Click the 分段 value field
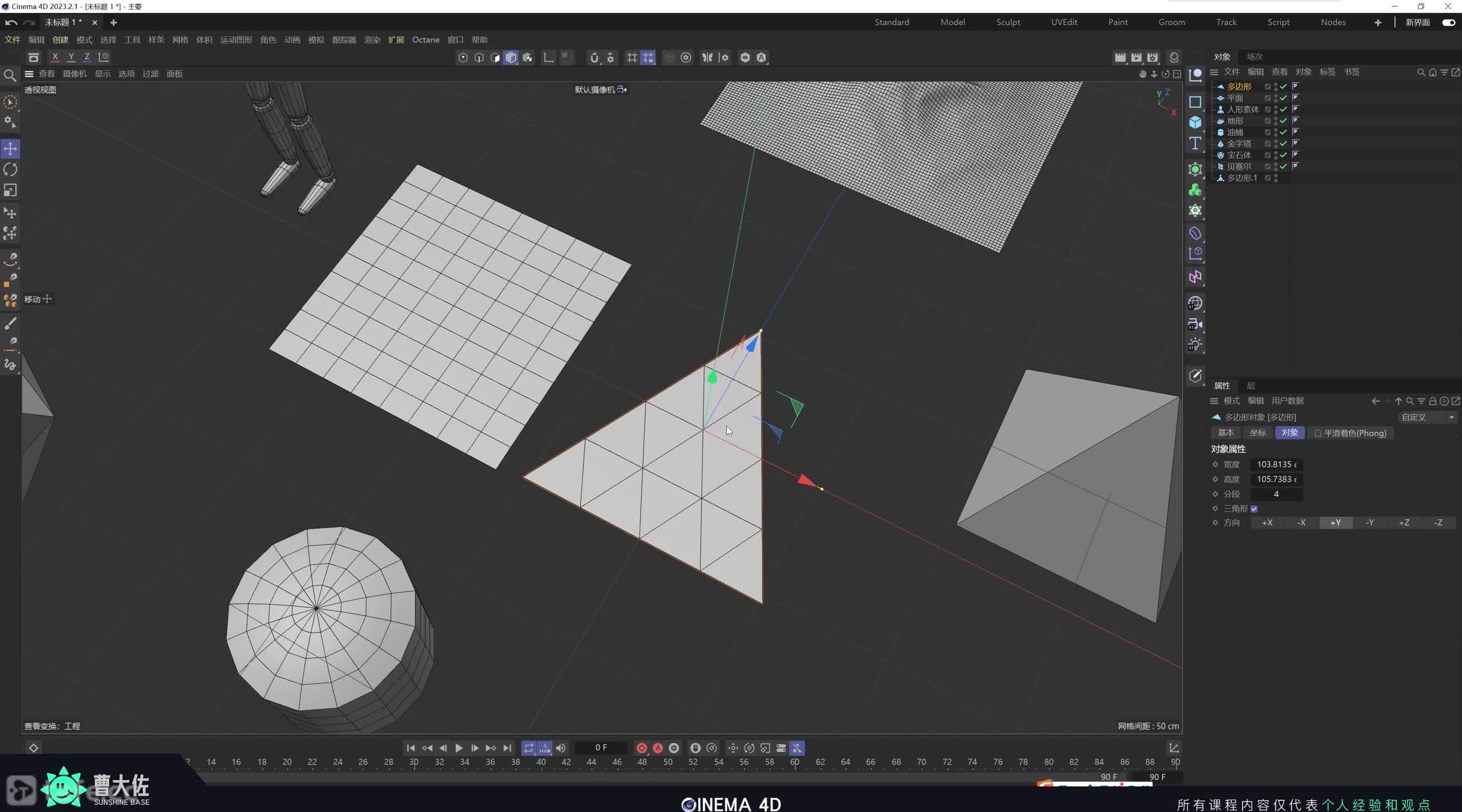1462x812 pixels. click(1276, 494)
